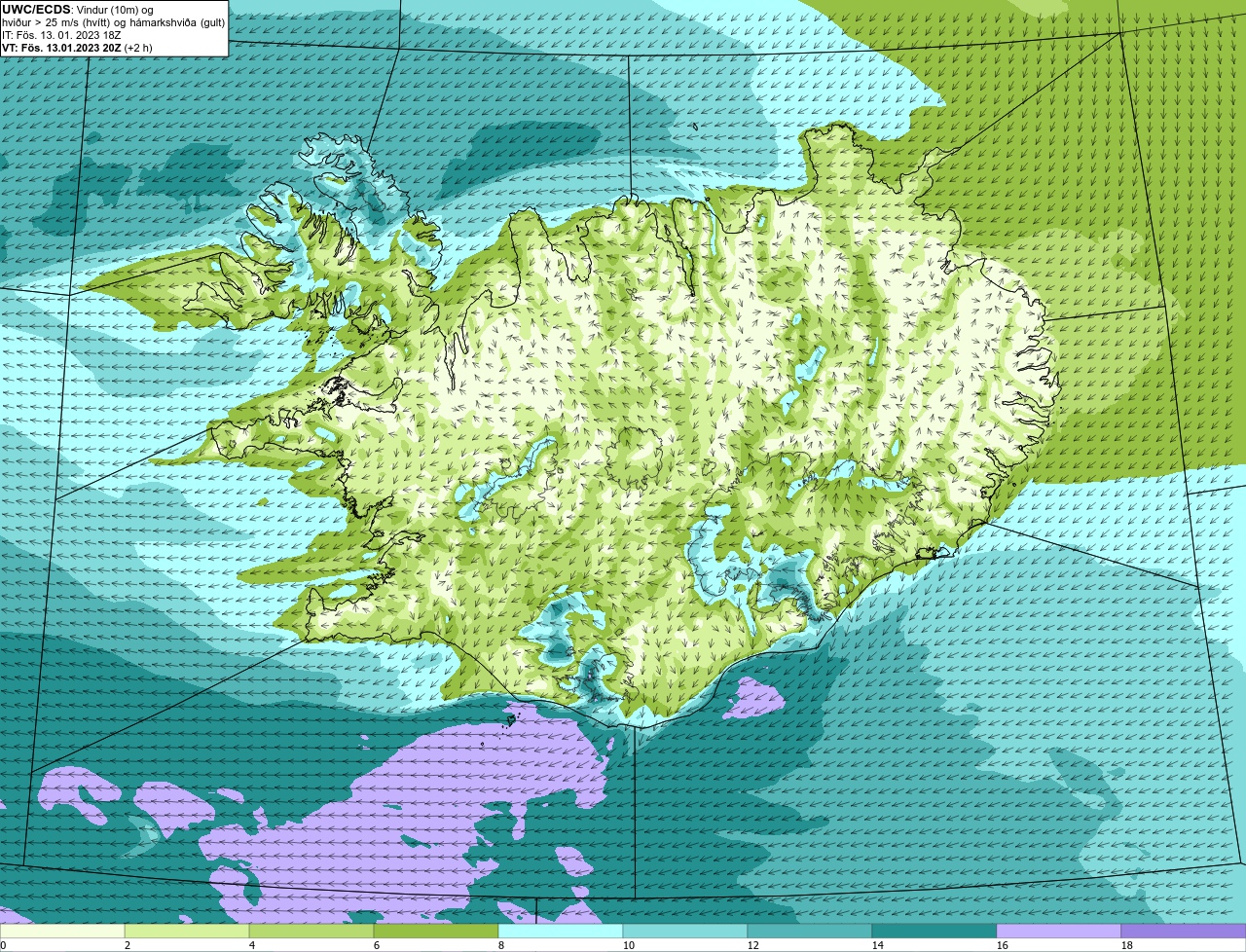The width and height of the screenshot is (1246, 952).
Task: Click the 'UWC/ECDS: Vindur (10m) og' title line
Action: [78, 10]
